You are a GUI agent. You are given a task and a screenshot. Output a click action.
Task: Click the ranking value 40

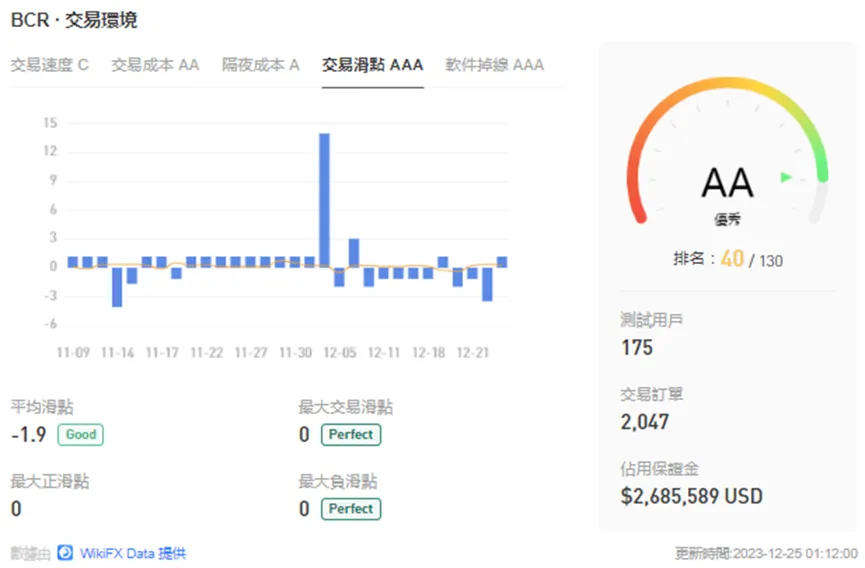coord(732,259)
